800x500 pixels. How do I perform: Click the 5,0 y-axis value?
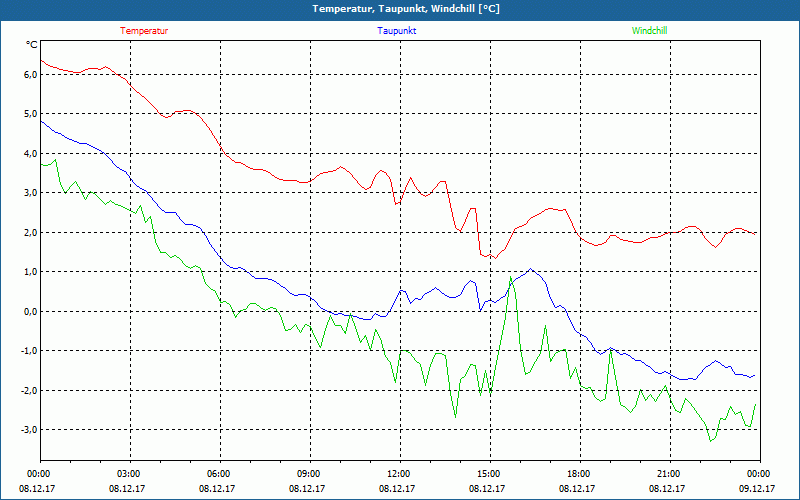(x=31, y=114)
